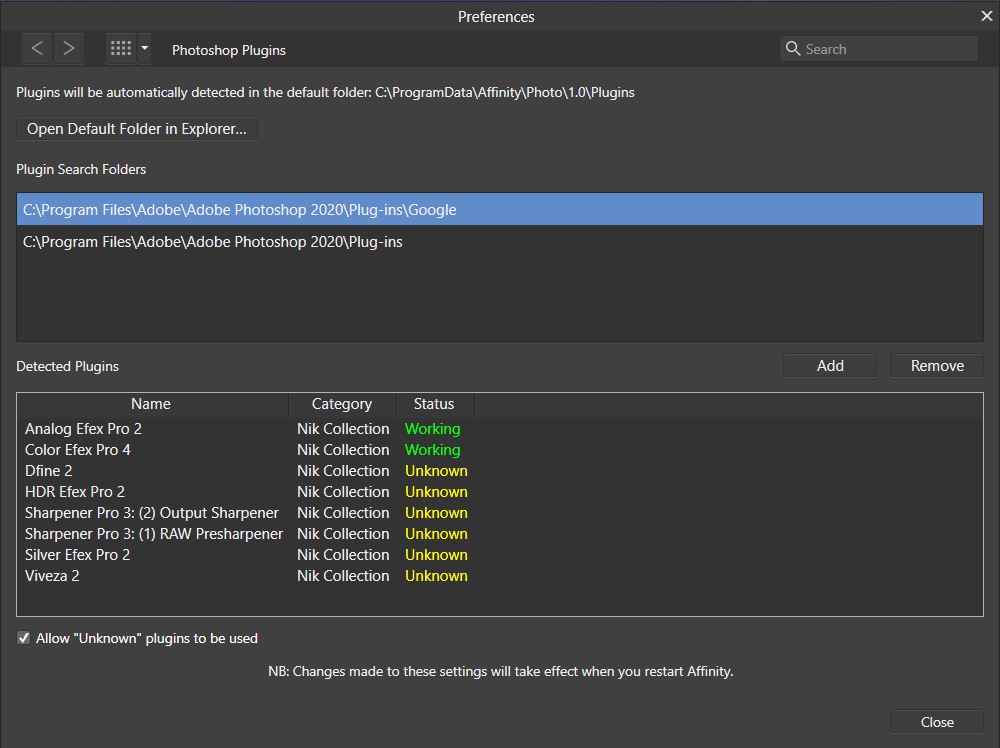Show all preferences grid icon
The image size is (1000, 748).
[x=121, y=48]
